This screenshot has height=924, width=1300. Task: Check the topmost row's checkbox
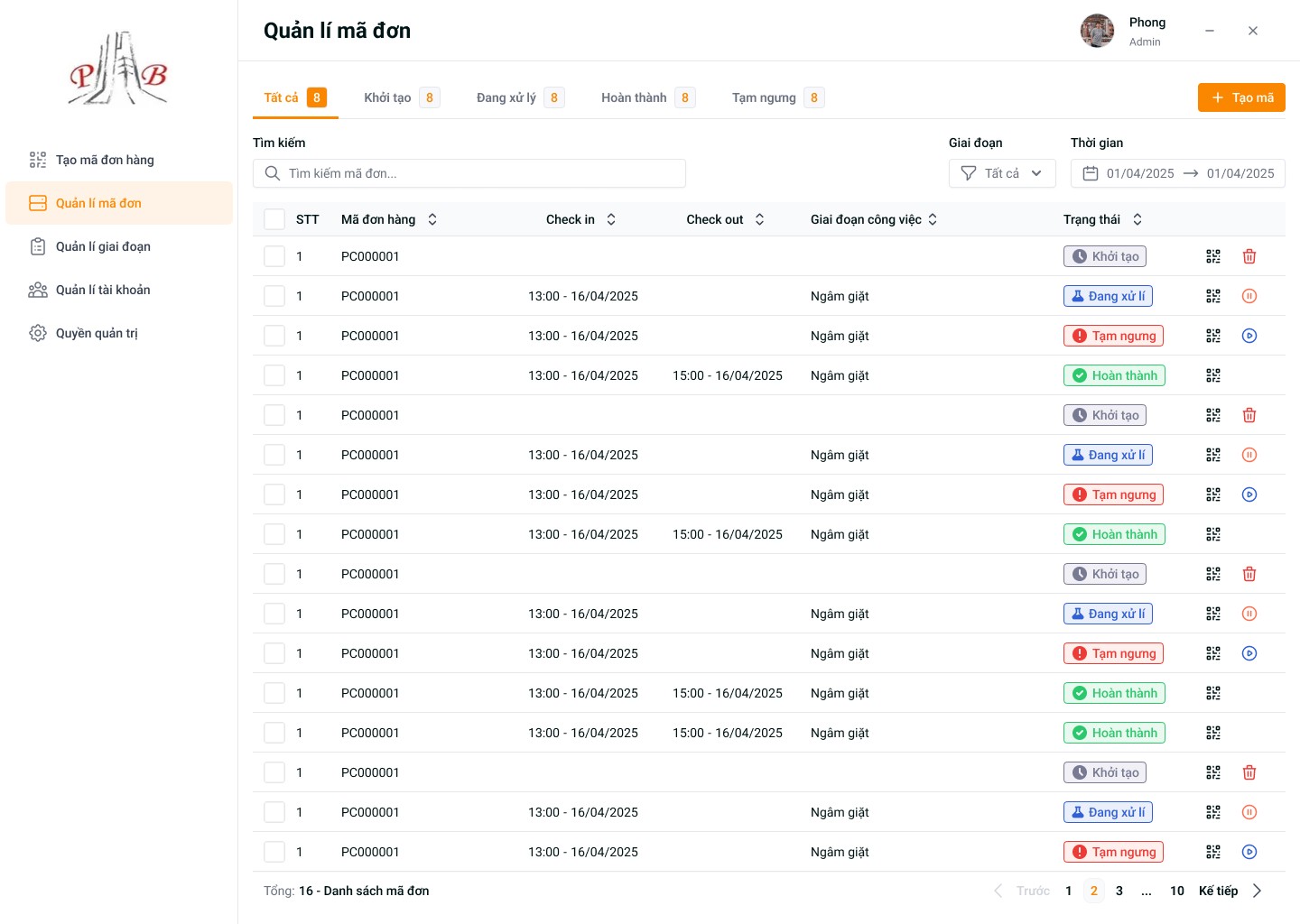tap(274, 256)
